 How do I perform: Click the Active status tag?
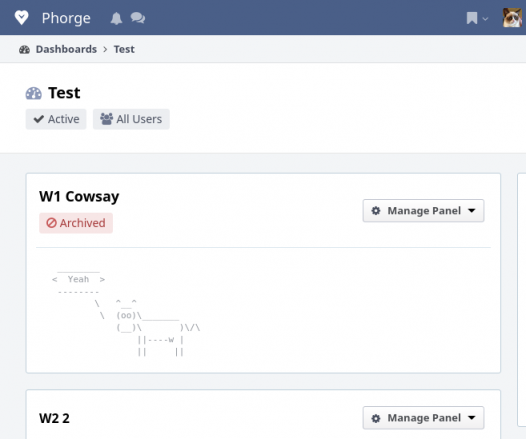[56, 119]
